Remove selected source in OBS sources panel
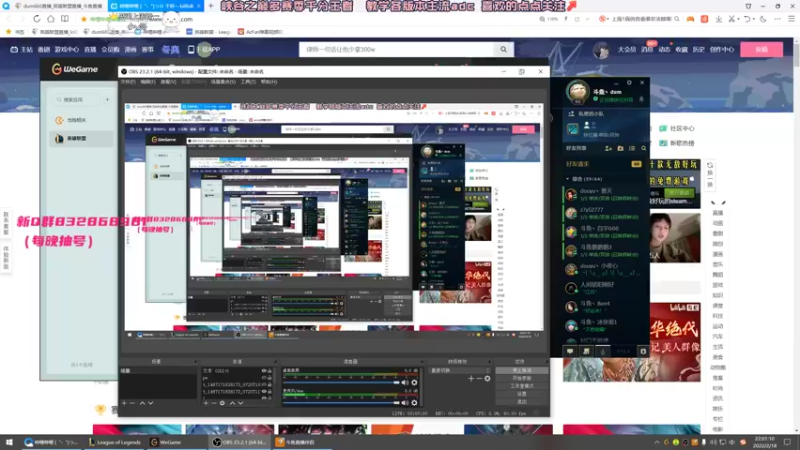The height and width of the screenshot is (450, 800). coord(214,403)
